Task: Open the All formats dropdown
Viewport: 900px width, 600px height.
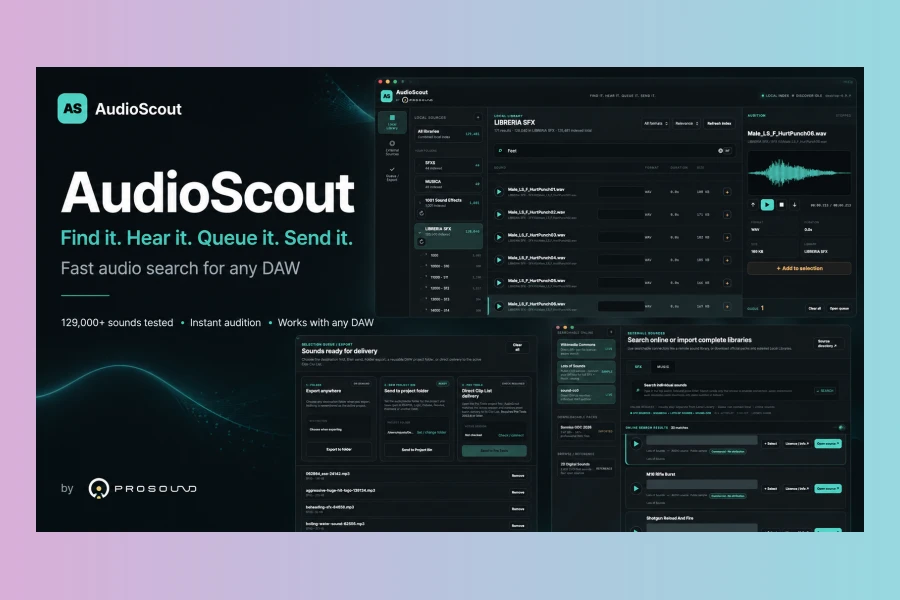Action: tap(655, 123)
